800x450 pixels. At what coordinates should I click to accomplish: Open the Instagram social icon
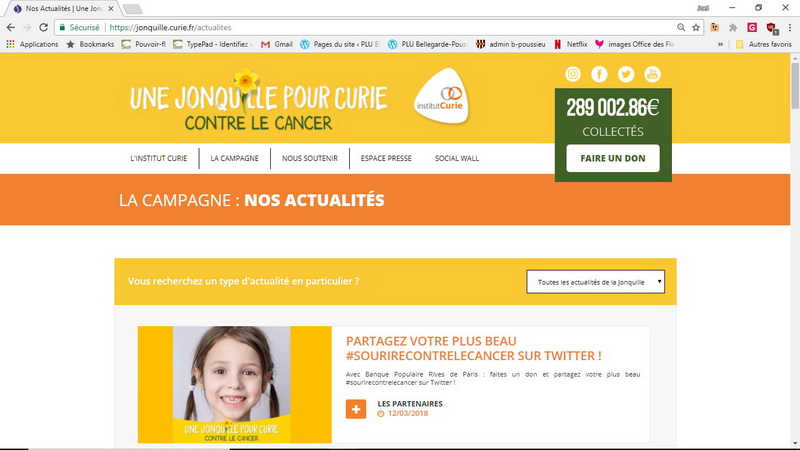coord(572,74)
